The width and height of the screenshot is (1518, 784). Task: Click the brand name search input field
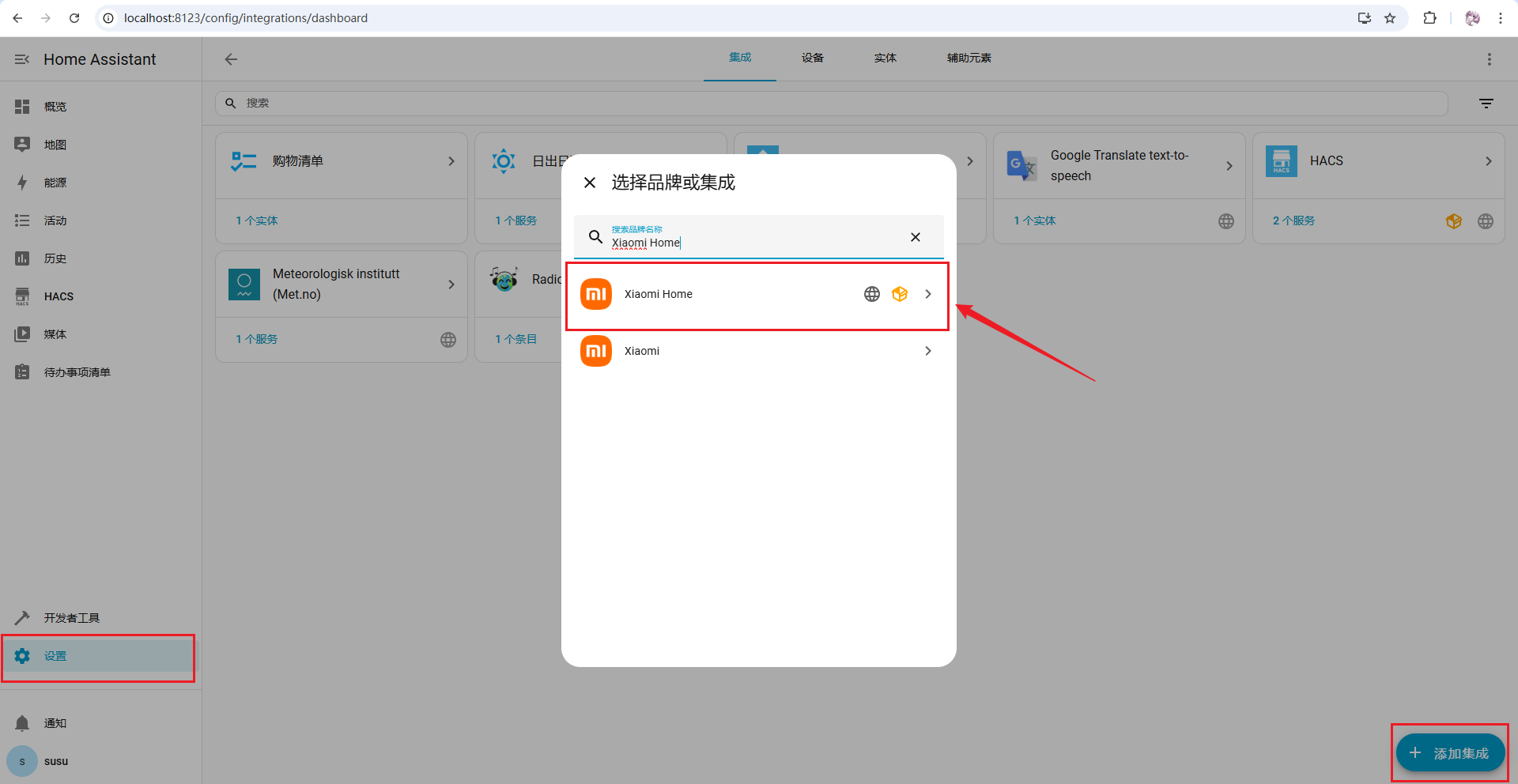click(x=751, y=242)
